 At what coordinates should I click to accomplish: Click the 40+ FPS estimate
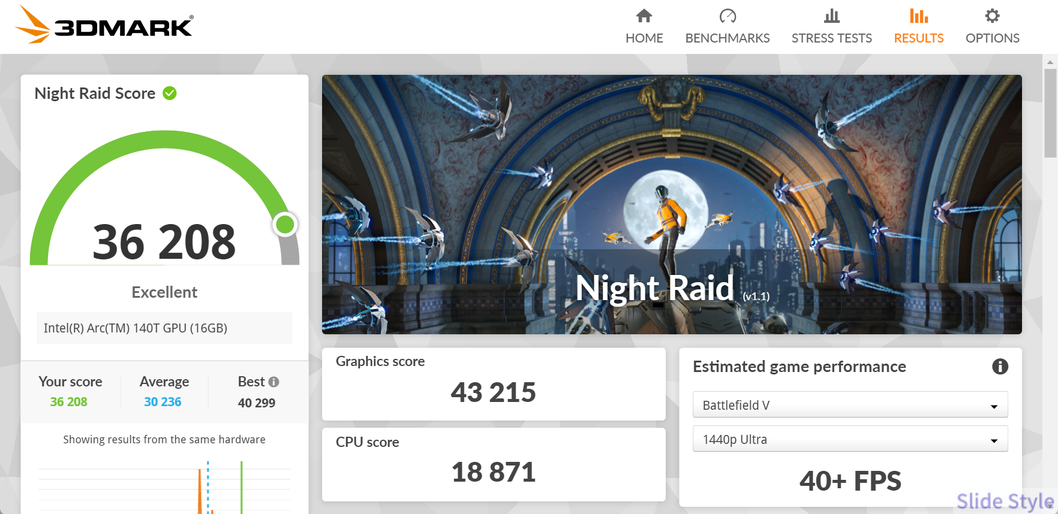tap(850, 481)
